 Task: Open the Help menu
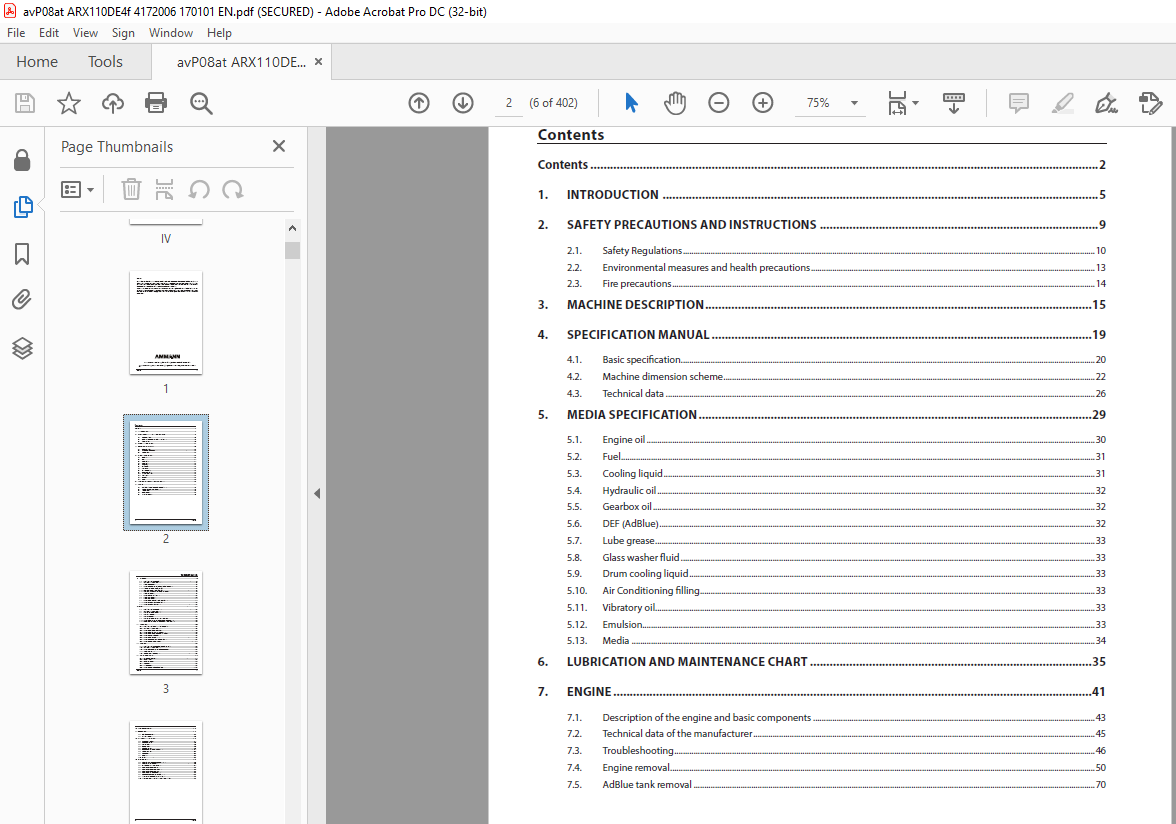[219, 33]
